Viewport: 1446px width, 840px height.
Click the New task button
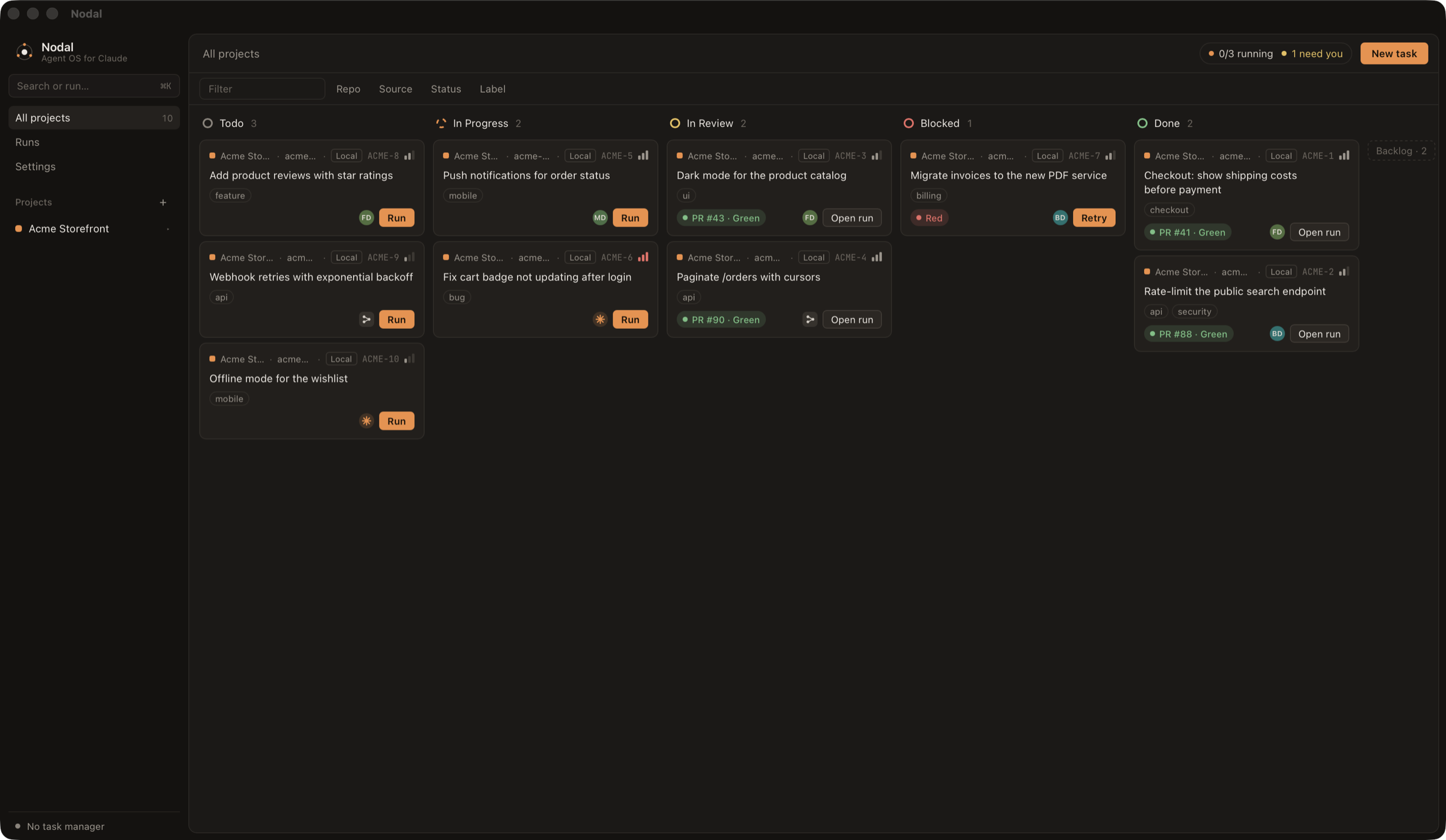click(1394, 54)
